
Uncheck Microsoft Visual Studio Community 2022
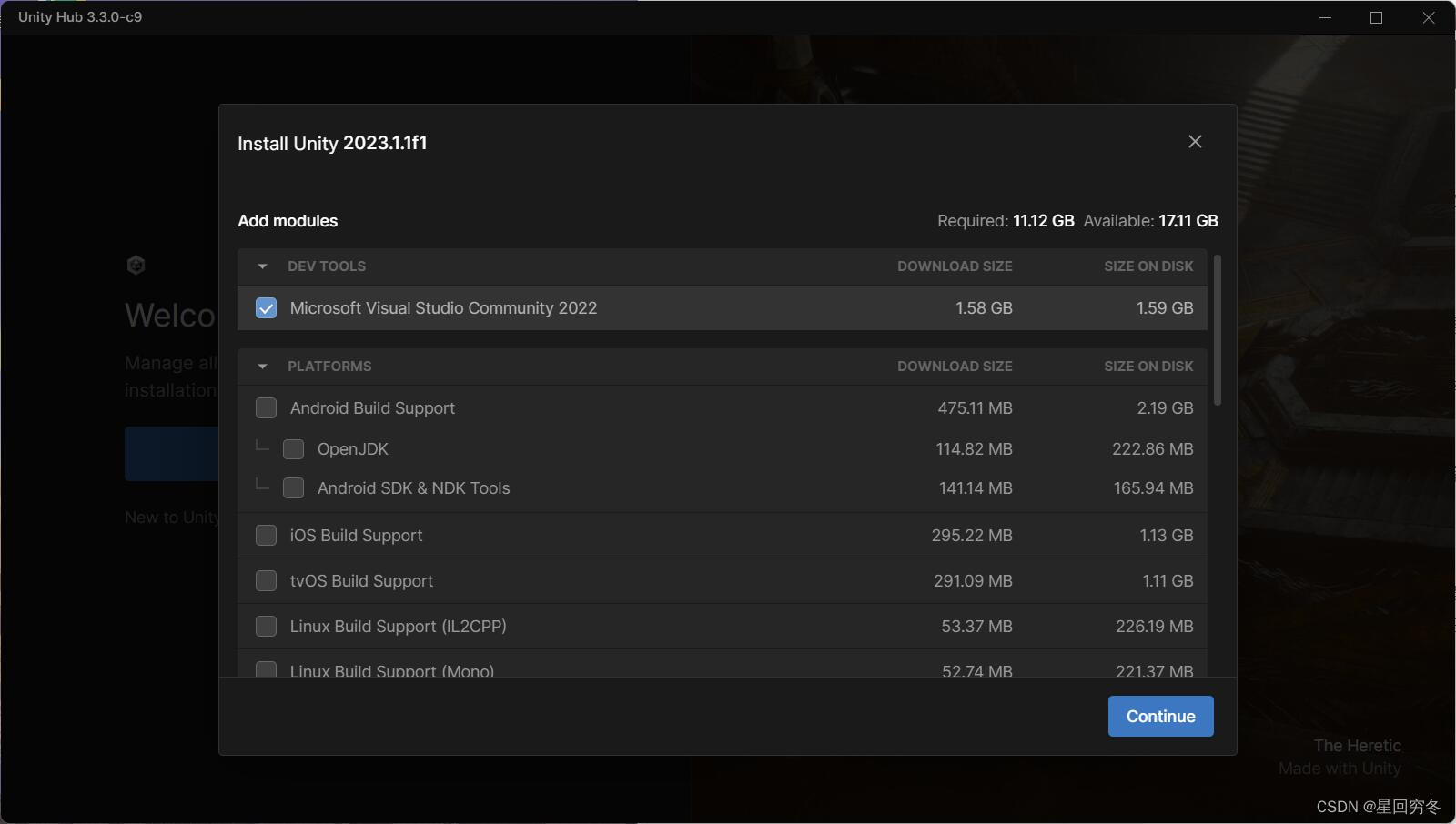266,308
